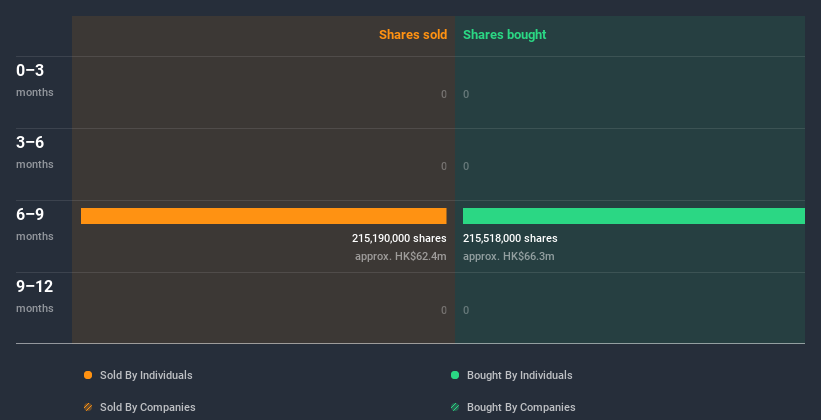This screenshot has height=420, width=821.
Task: Click the orange Sold By Individuals legend dot
Action: point(88,375)
